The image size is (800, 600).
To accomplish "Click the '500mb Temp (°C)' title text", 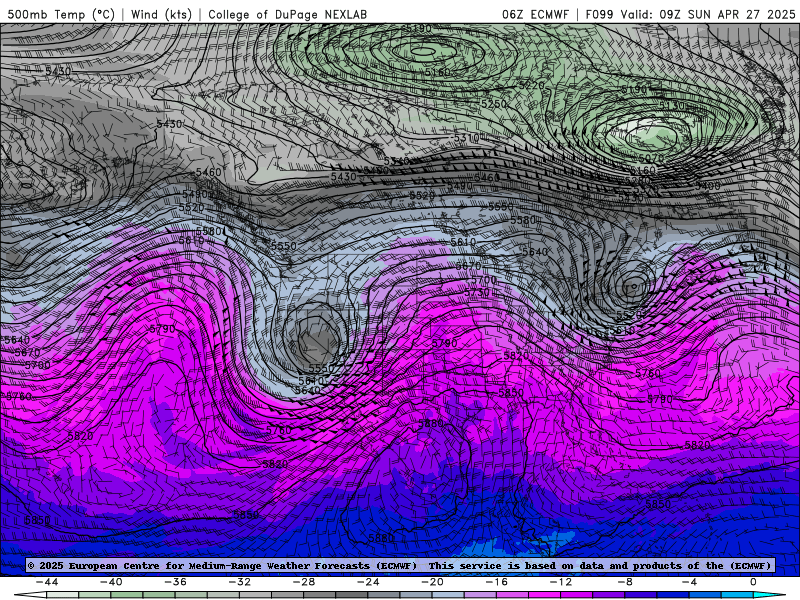I will [61, 14].
